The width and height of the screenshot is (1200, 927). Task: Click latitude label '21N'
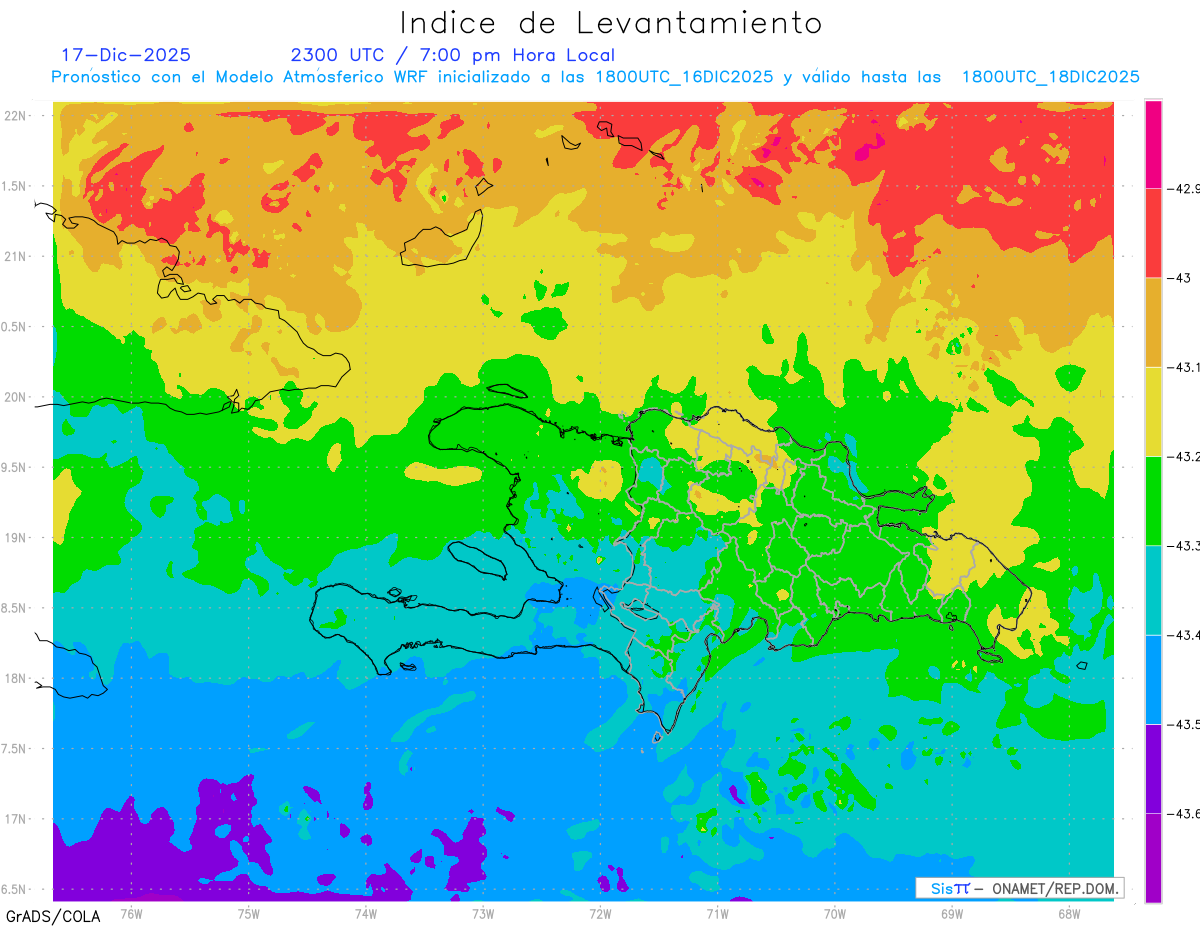pos(17,256)
